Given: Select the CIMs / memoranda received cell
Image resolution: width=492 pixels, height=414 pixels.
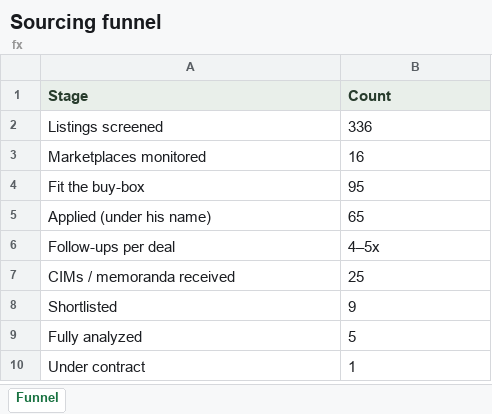Looking at the screenshot, I should pyautogui.click(x=190, y=276).
